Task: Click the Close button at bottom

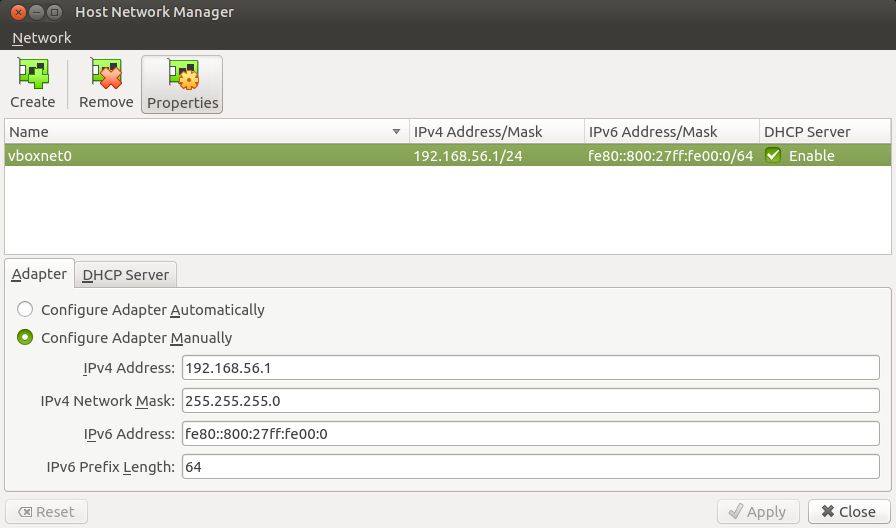Action: coord(849,511)
